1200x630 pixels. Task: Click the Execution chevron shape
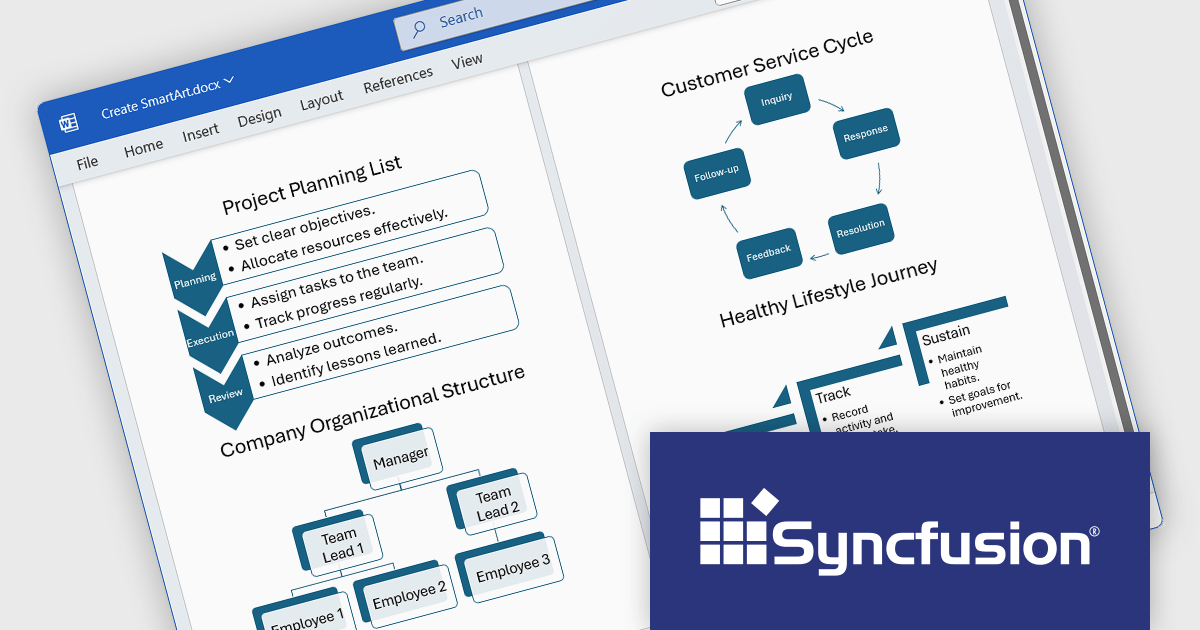tap(208, 335)
